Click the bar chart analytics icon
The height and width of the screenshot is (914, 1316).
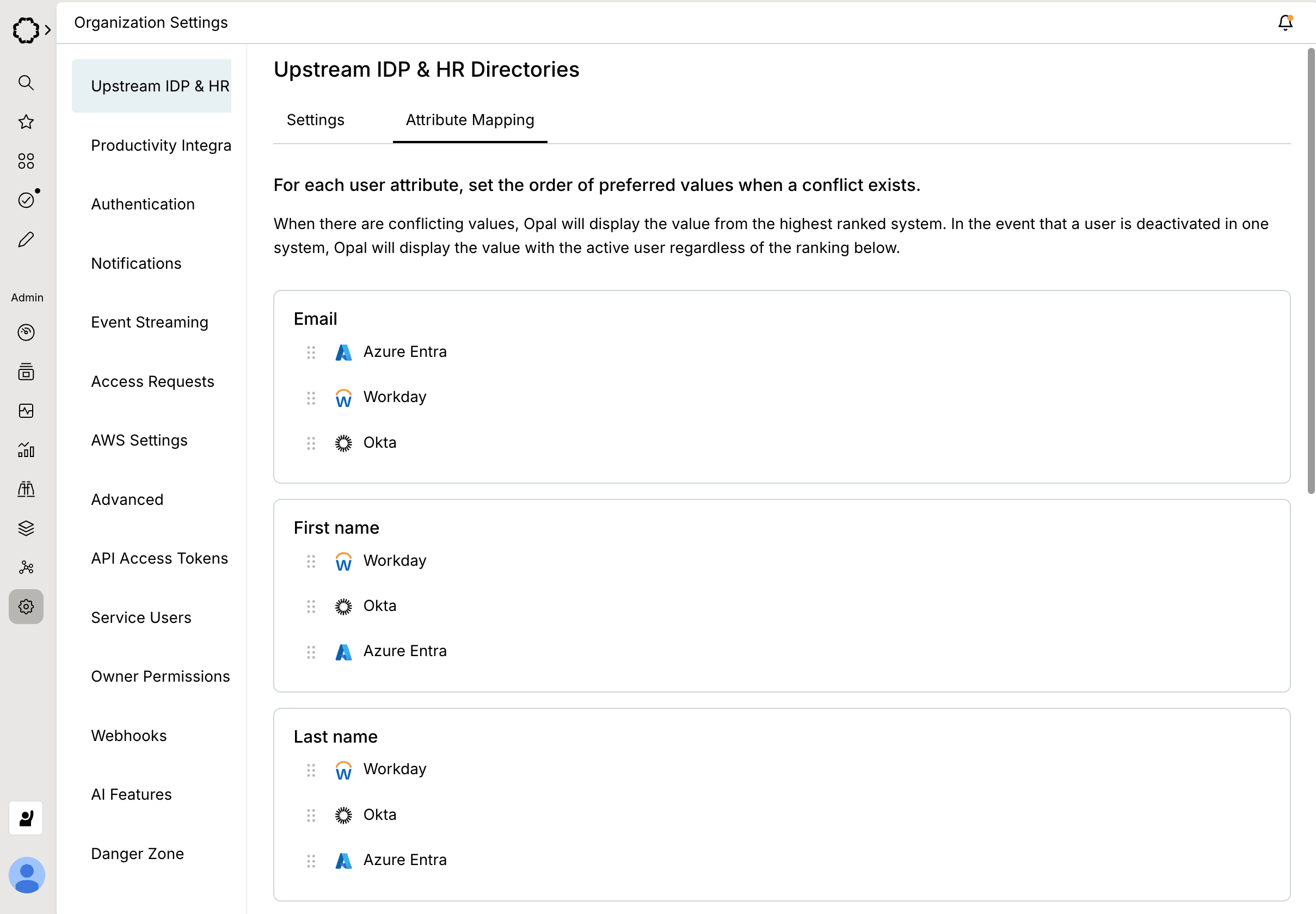[x=26, y=450]
